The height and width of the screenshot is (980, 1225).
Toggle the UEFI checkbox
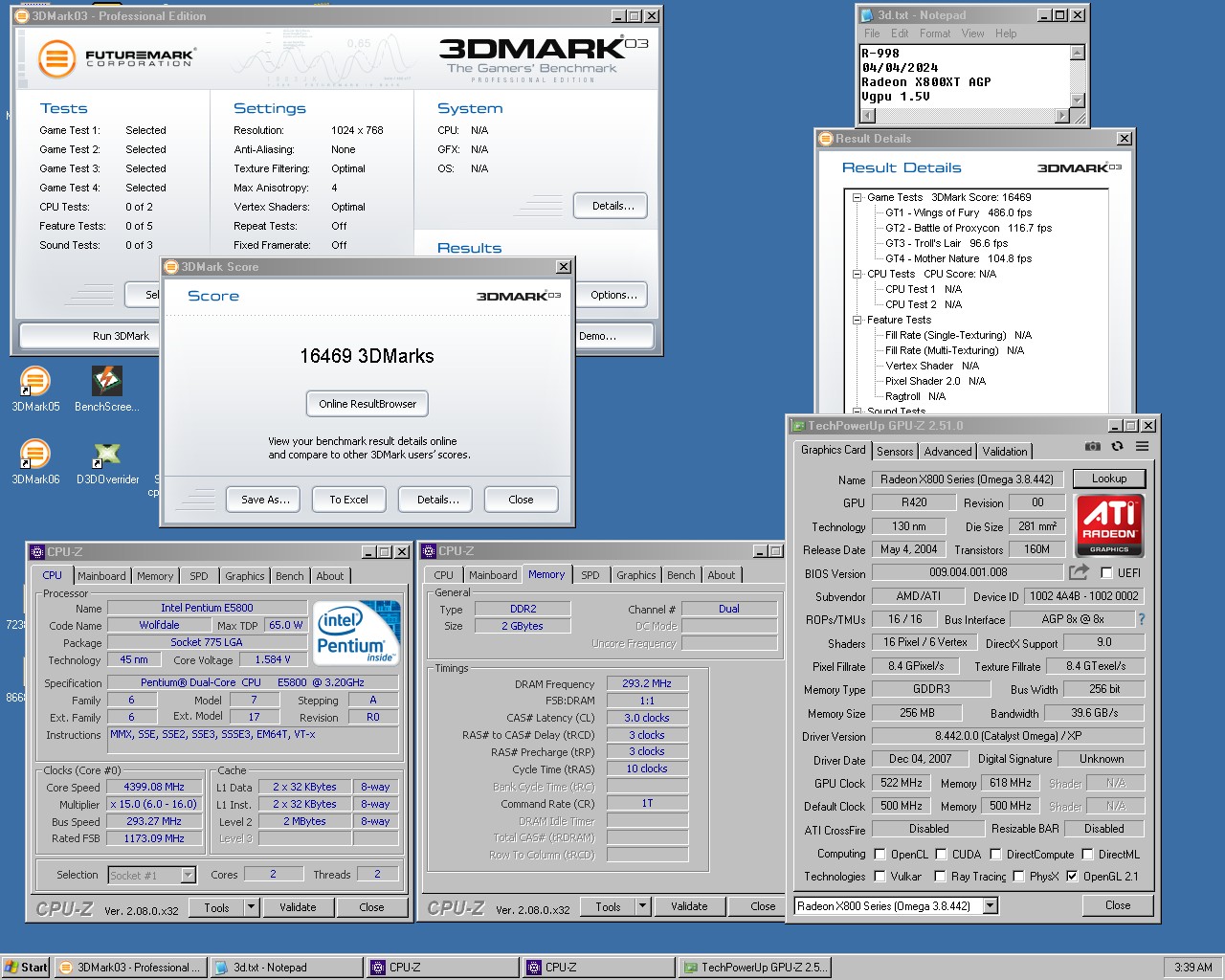(x=1106, y=573)
